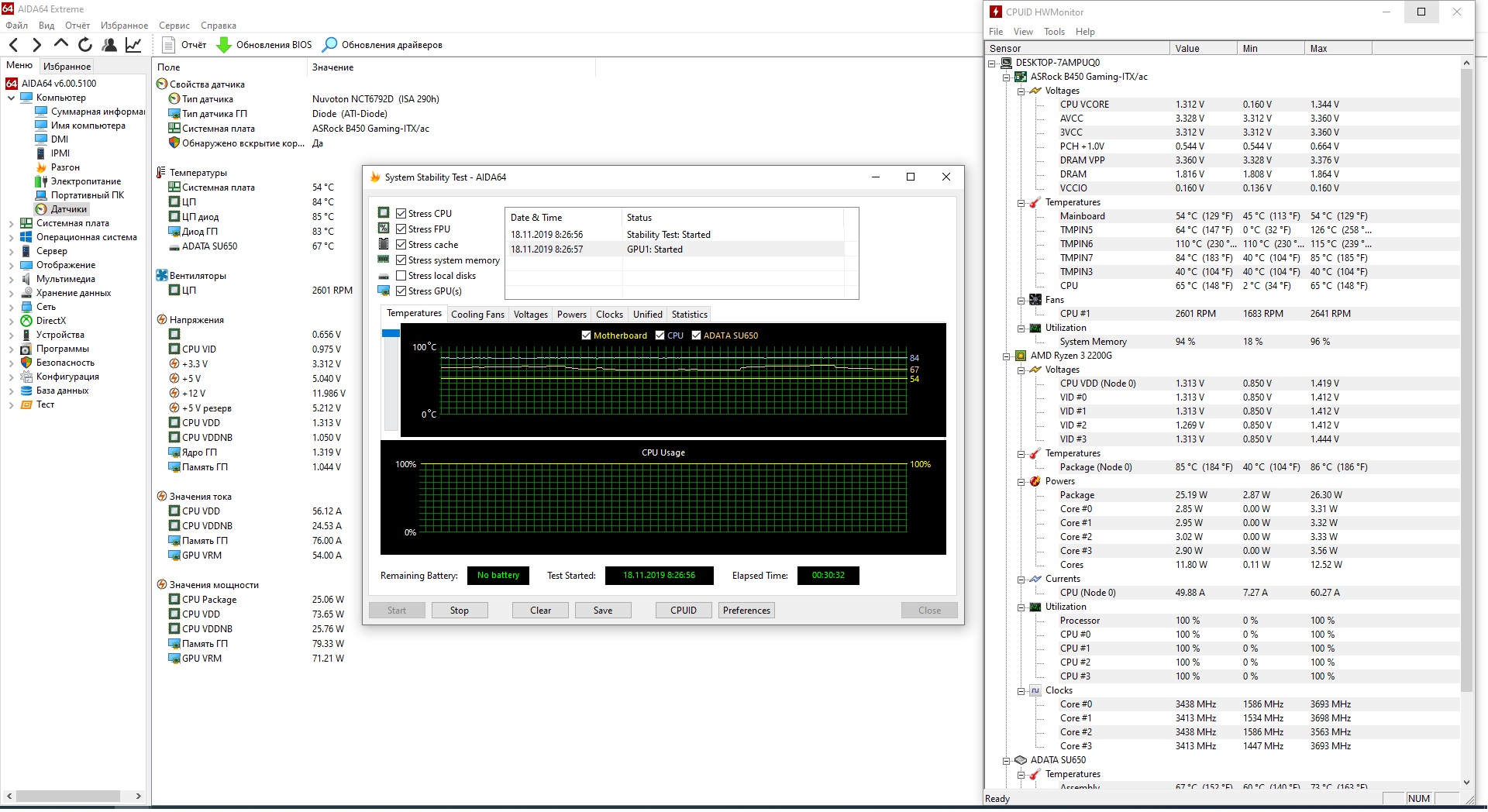The image size is (1488, 812).
Task: Open the user profile icon in AIDA64 toolbar
Action: coord(109,45)
